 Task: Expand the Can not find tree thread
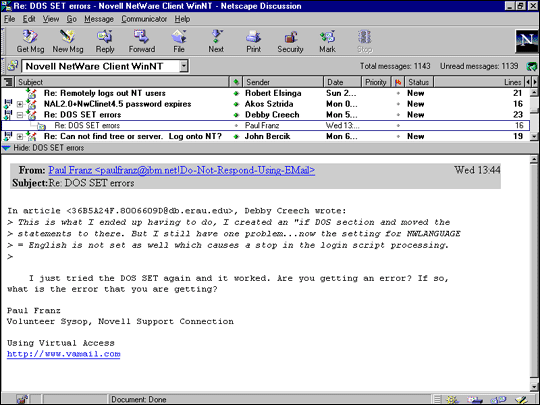pyautogui.click(x=20, y=137)
